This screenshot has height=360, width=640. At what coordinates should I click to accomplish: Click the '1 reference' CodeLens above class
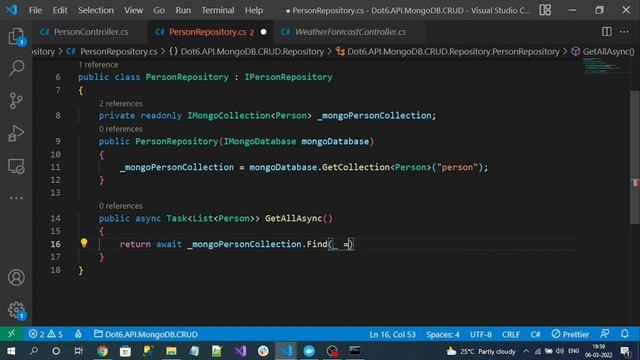click(x=98, y=64)
